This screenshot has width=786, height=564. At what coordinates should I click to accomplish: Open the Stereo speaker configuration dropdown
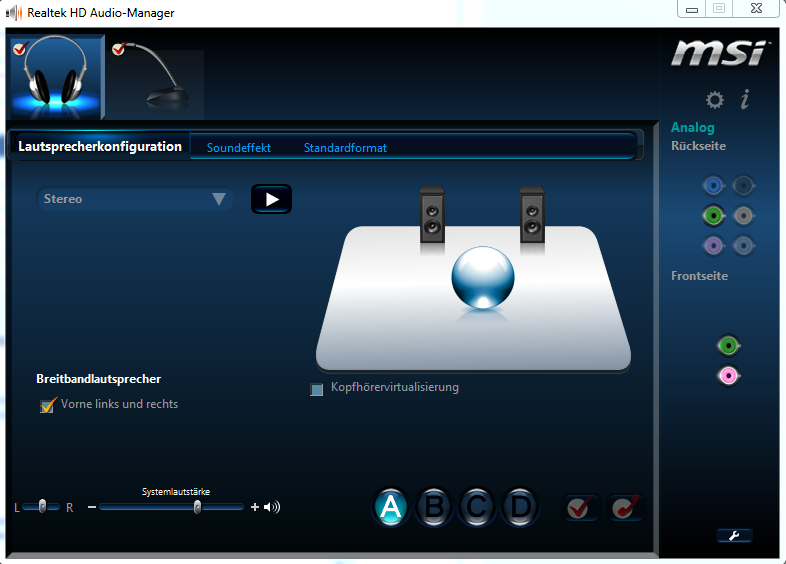[x=134, y=199]
